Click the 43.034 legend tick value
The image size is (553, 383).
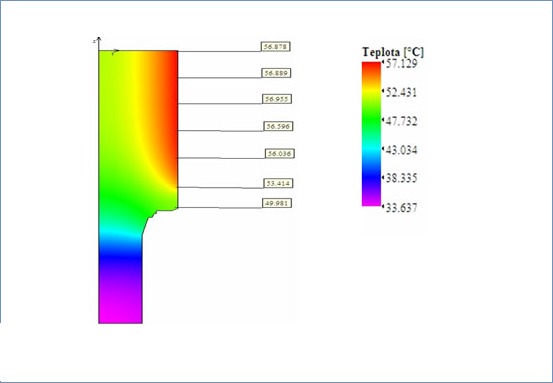[401, 150]
